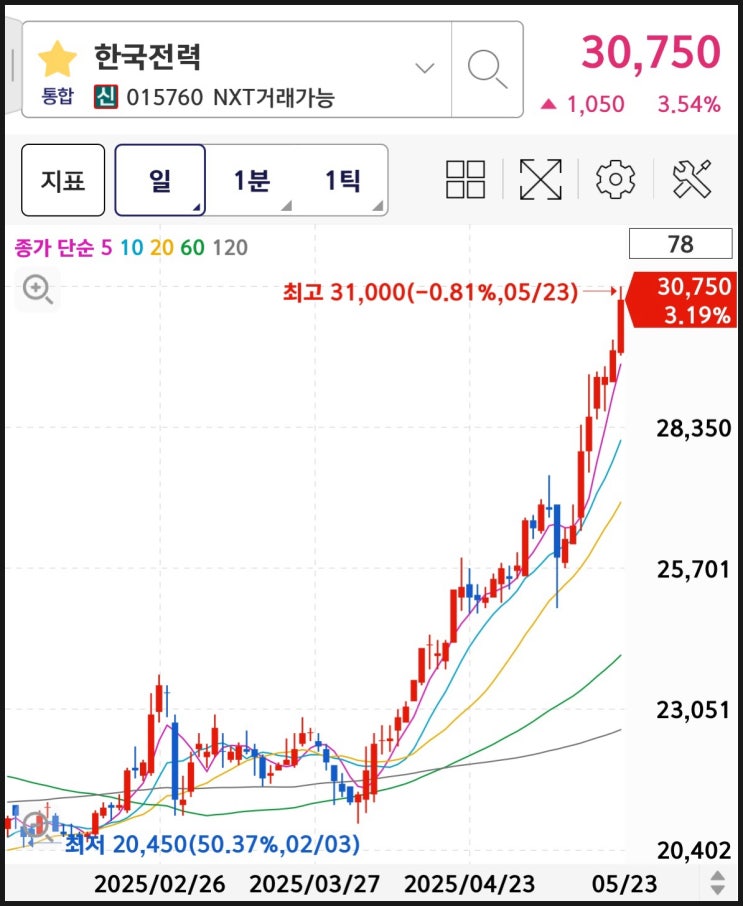743x906 pixels.
Task: Click the up/down chart resize arrows
Action: [717, 883]
